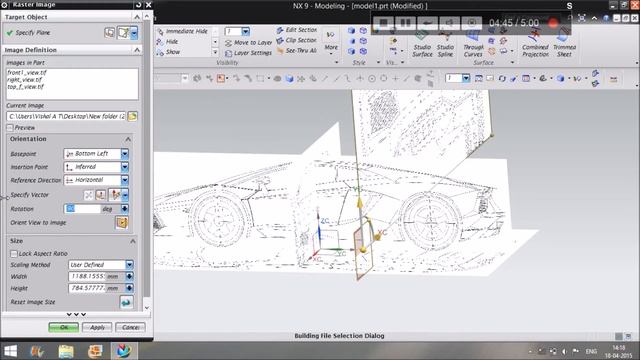The image size is (640, 360).
Task: Click the top shaded-with-edges style icon
Action: point(351,31)
